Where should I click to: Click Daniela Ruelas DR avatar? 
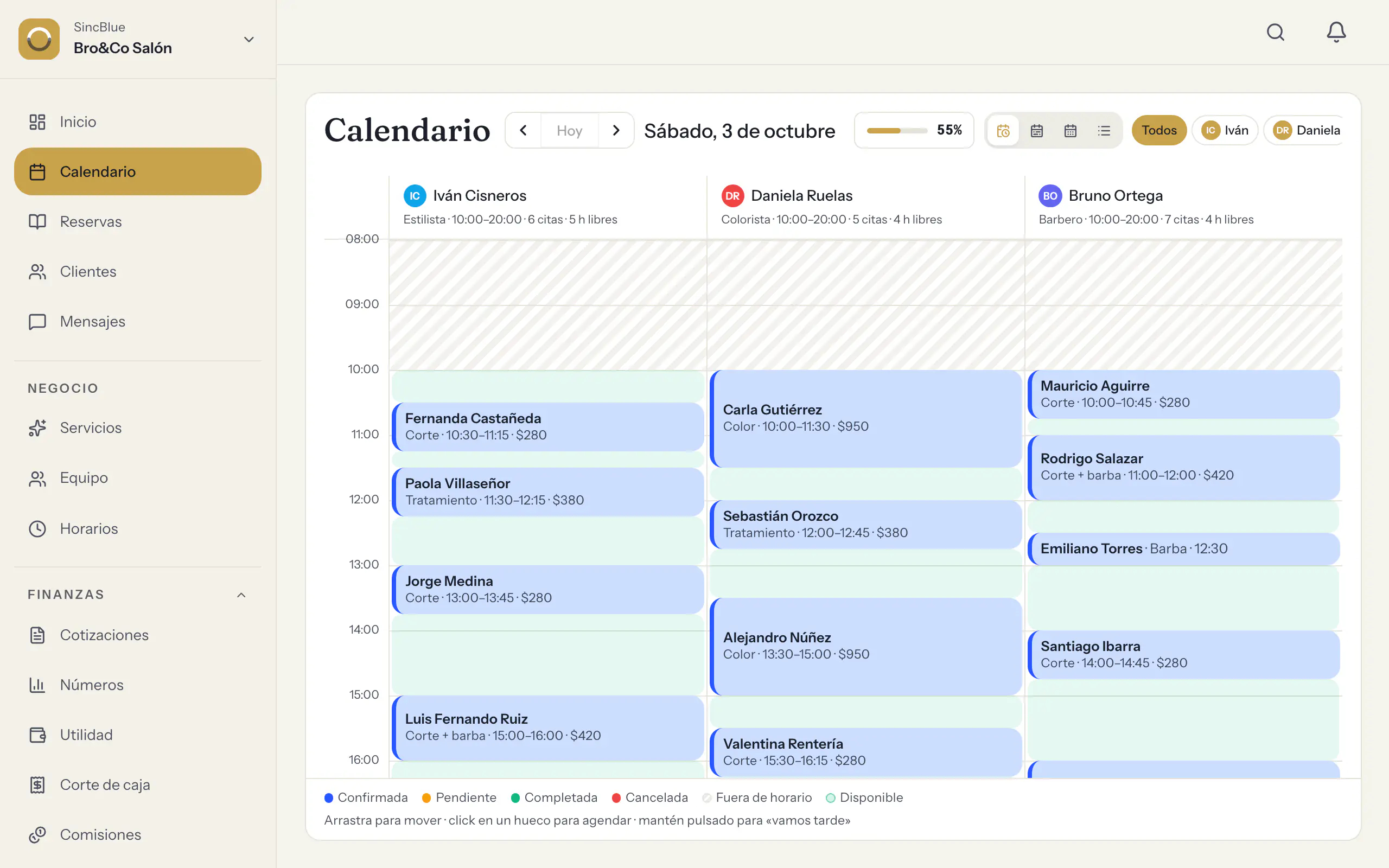(732, 196)
